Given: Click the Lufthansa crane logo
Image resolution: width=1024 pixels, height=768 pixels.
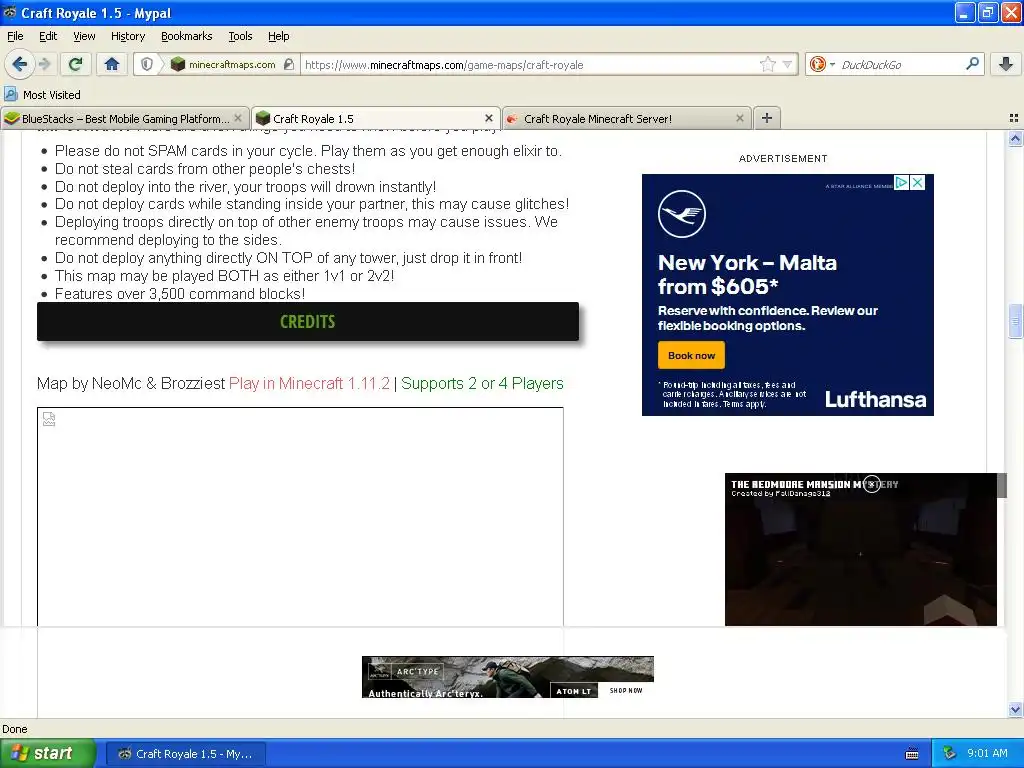Looking at the screenshot, I should click(682, 214).
